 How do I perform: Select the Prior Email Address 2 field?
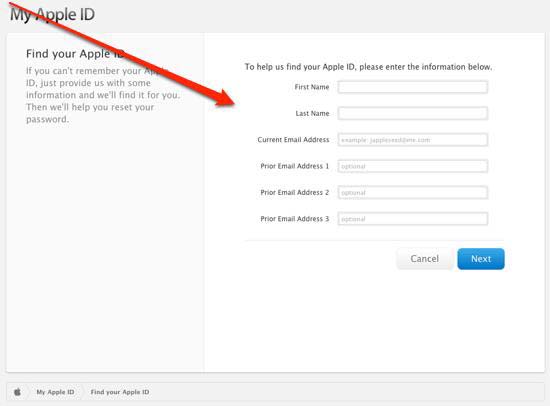412,192
